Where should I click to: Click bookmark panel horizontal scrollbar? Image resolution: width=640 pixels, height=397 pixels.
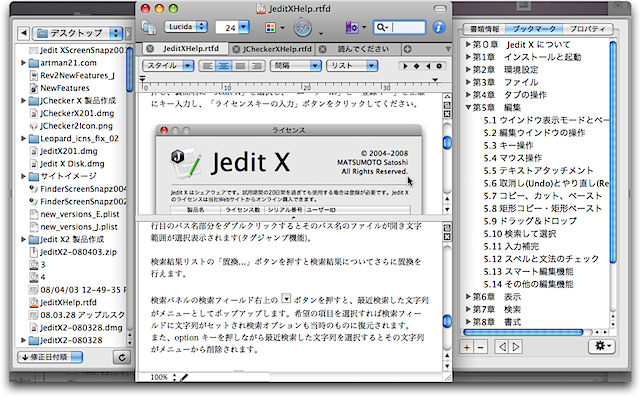[x=524, y=333]
